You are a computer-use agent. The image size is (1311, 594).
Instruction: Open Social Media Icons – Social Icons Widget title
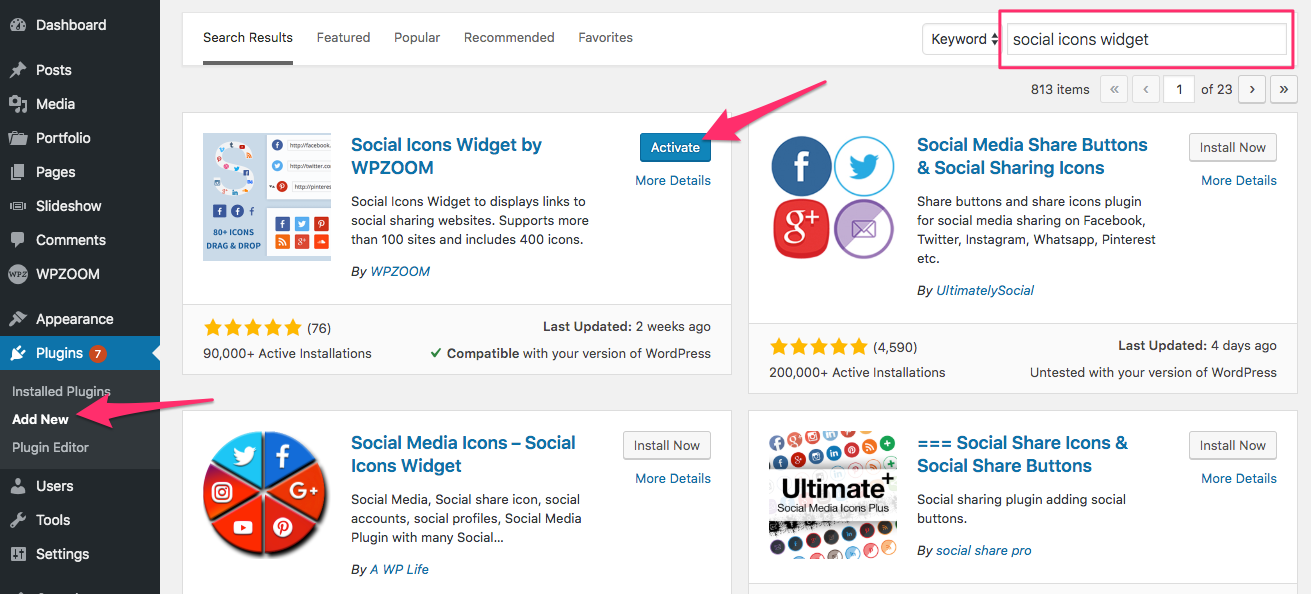[x=463, y=454]
